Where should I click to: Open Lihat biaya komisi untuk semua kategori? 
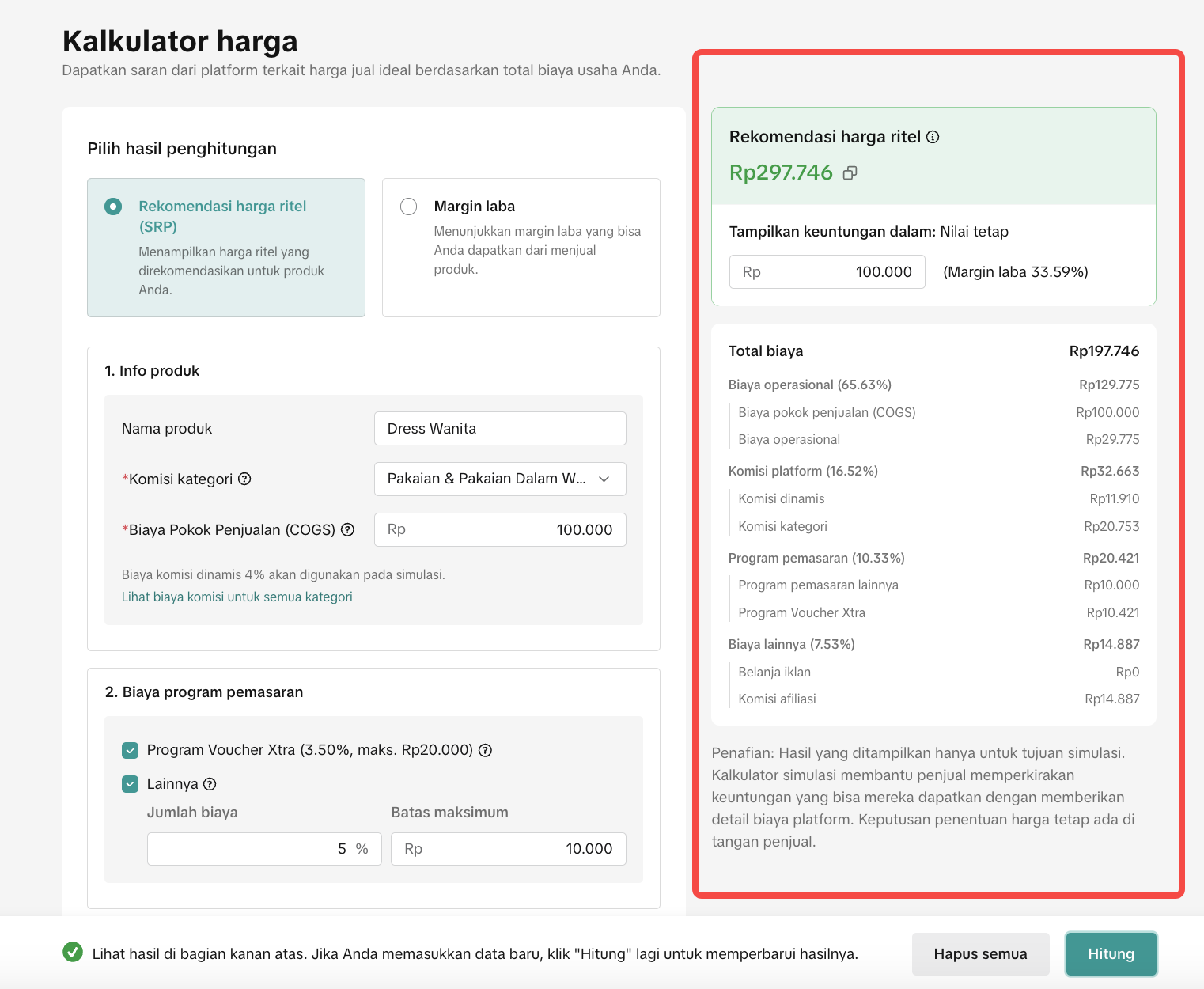click(237, 597)
